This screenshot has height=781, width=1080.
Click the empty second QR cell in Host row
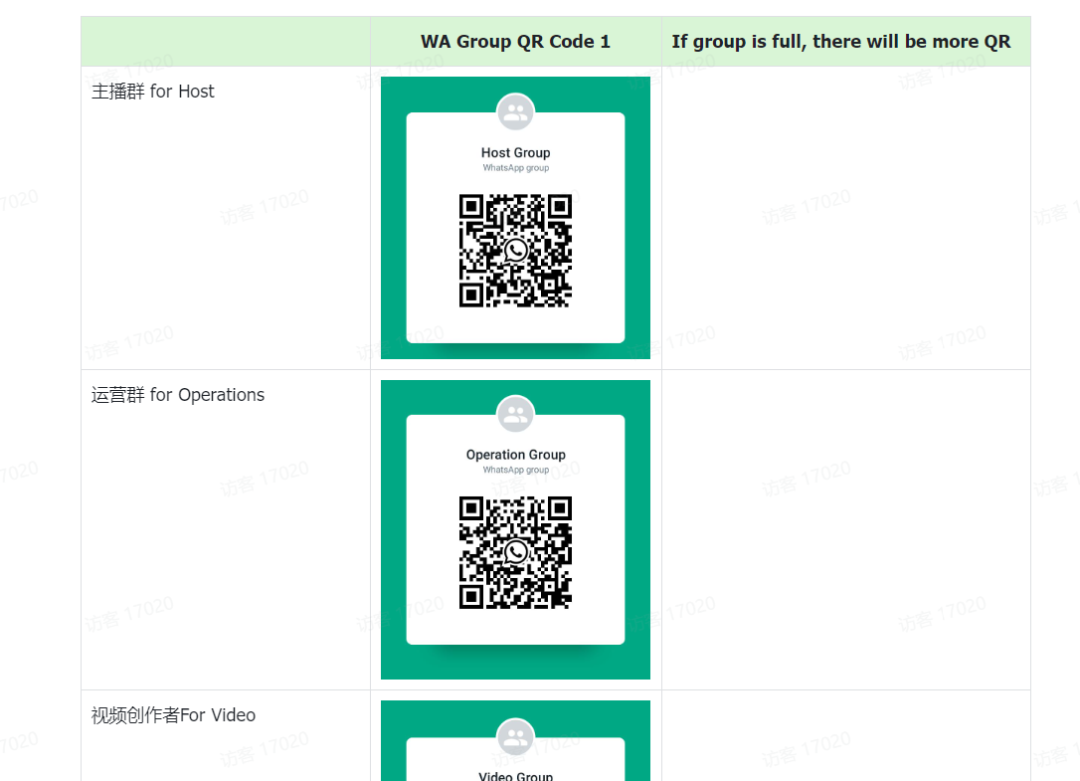coord(846,218)
